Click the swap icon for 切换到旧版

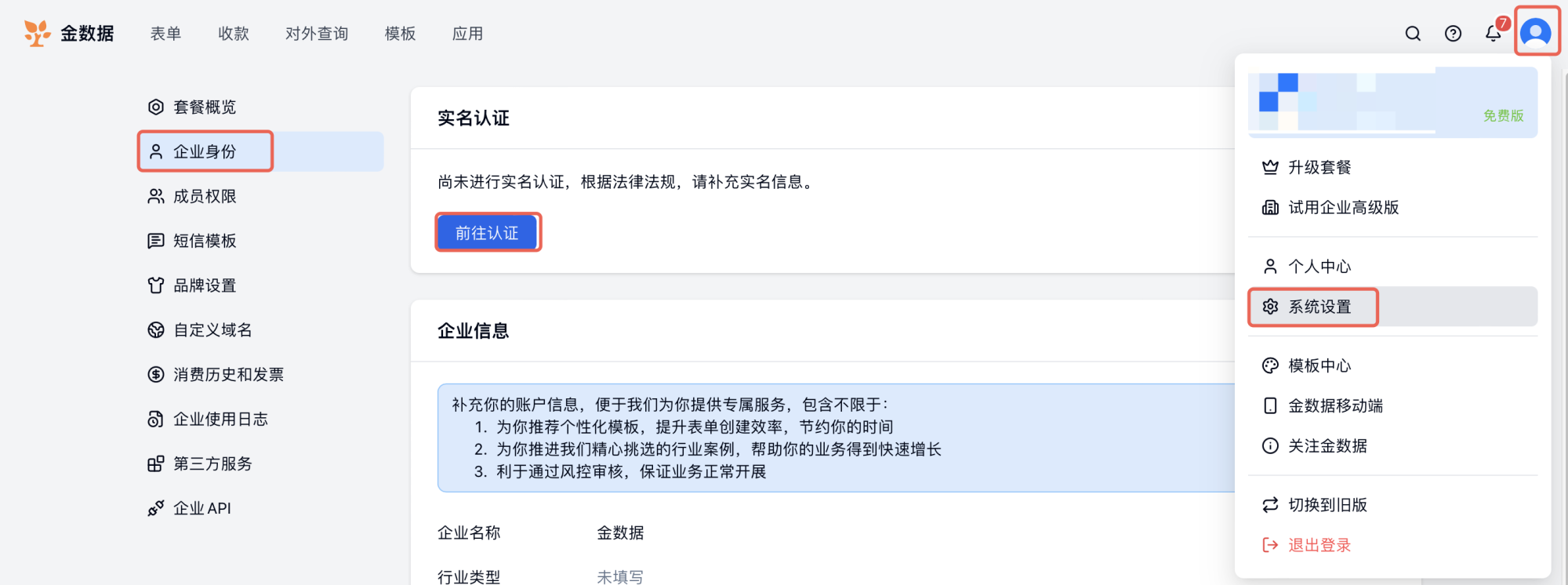[1270, 505]
